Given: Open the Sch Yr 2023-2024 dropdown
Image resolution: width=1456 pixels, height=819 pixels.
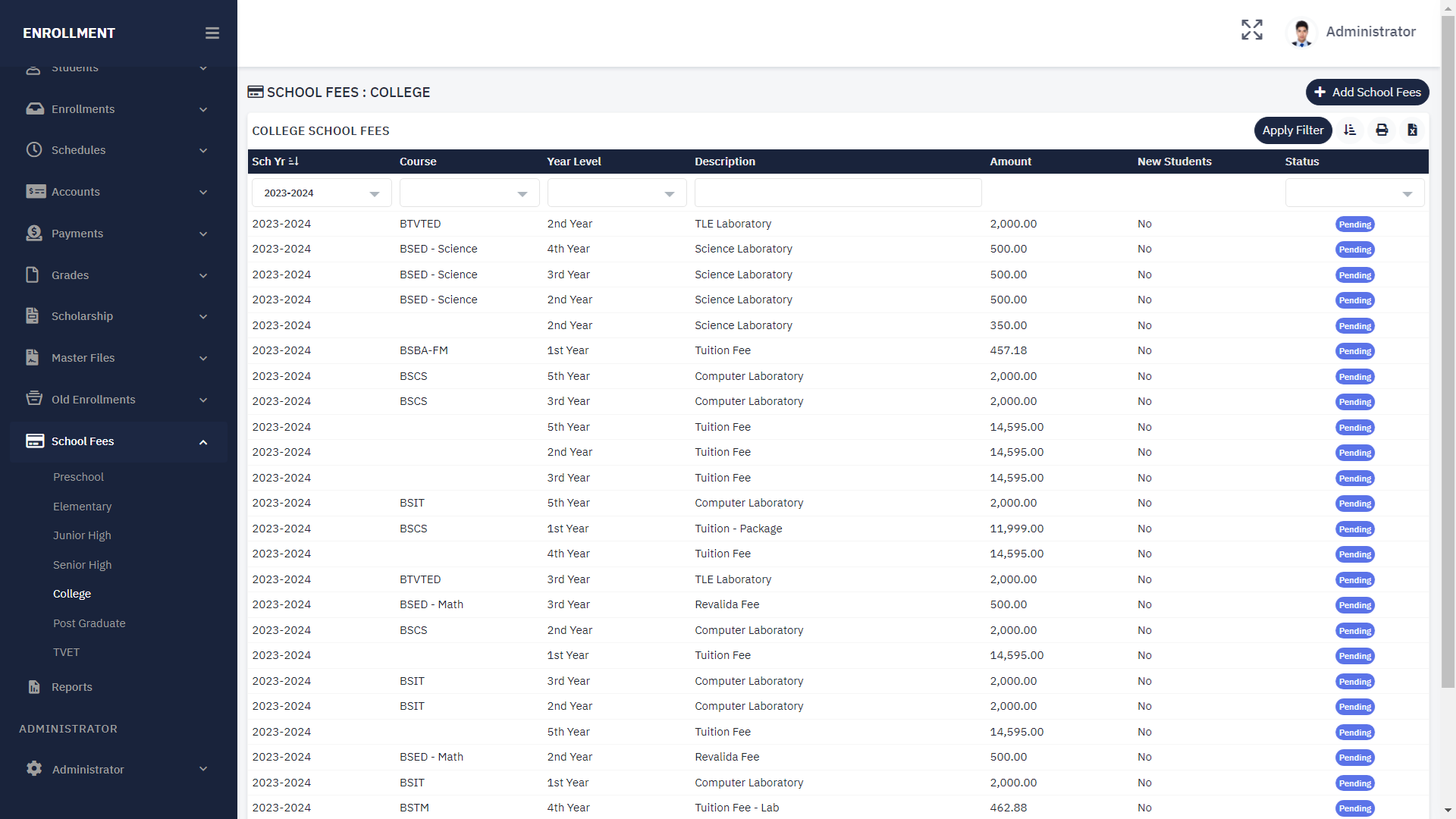Looking at the screenshot, I should [x=322, y=193].
